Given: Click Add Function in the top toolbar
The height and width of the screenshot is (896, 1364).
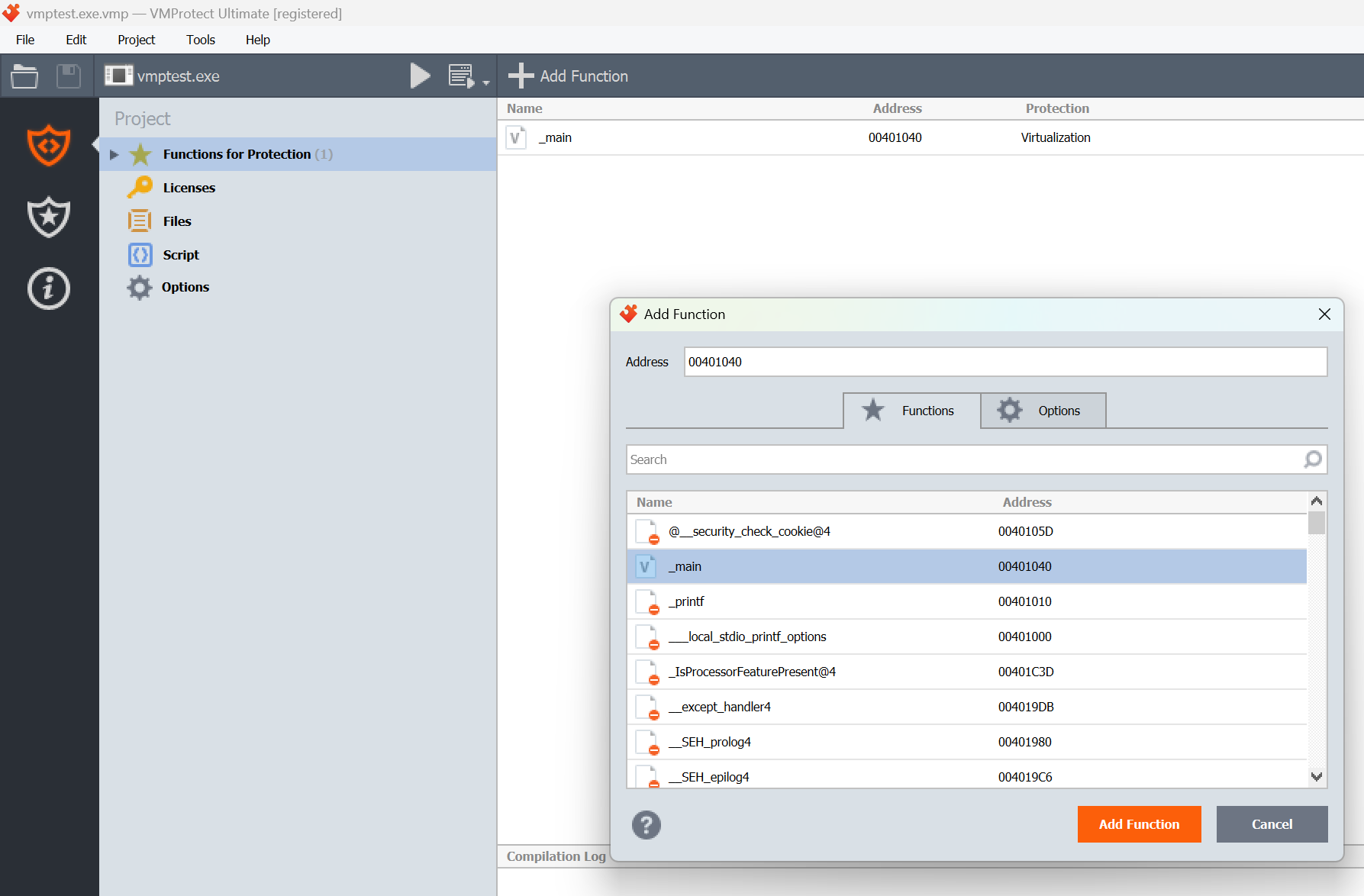Looking at the screenshot, I should tap(569, 76).
